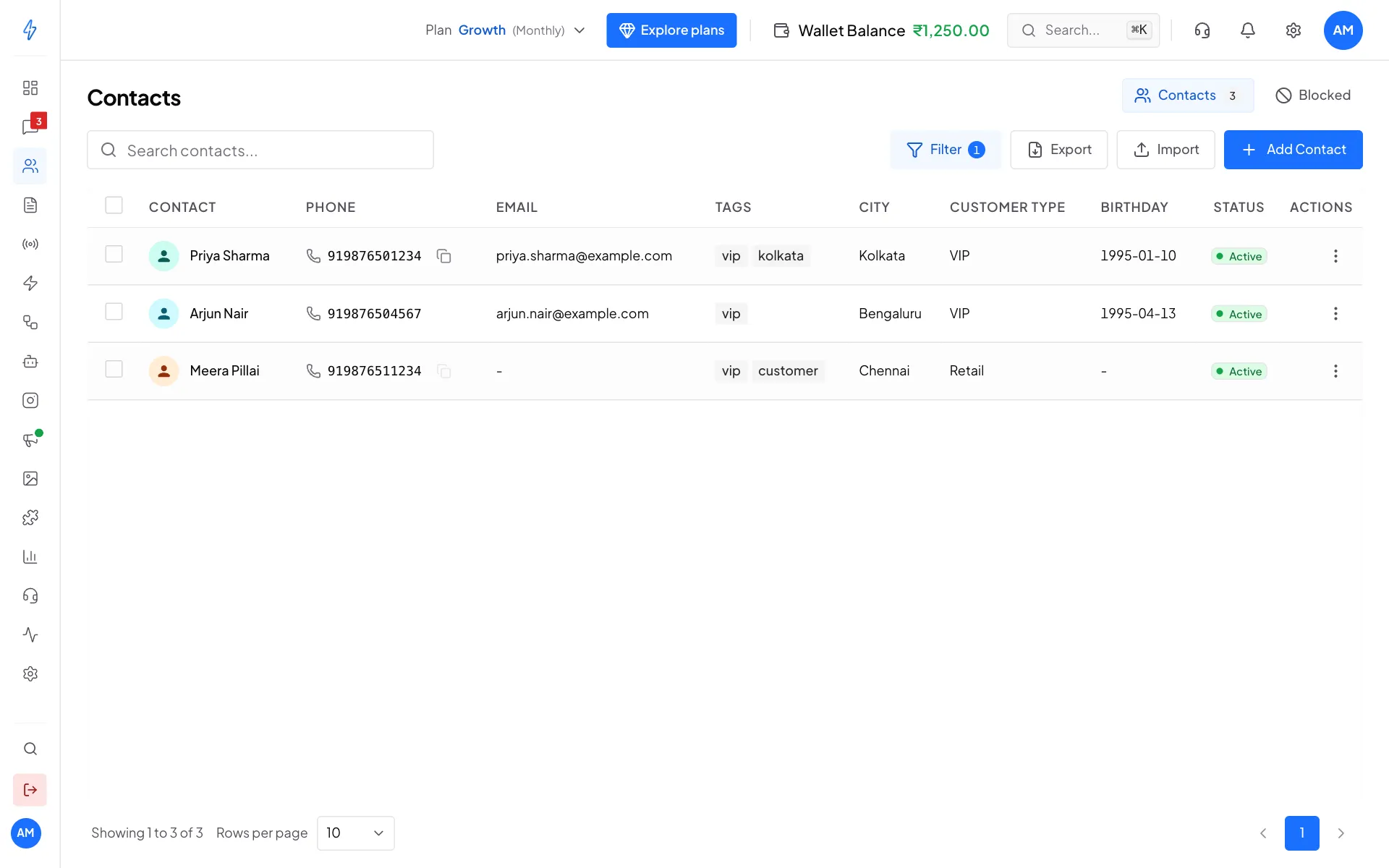This screenshot has height=868, width=1389.
Task: Select the Meera Pillai row checkbox
Action: [x=114, y=369]
